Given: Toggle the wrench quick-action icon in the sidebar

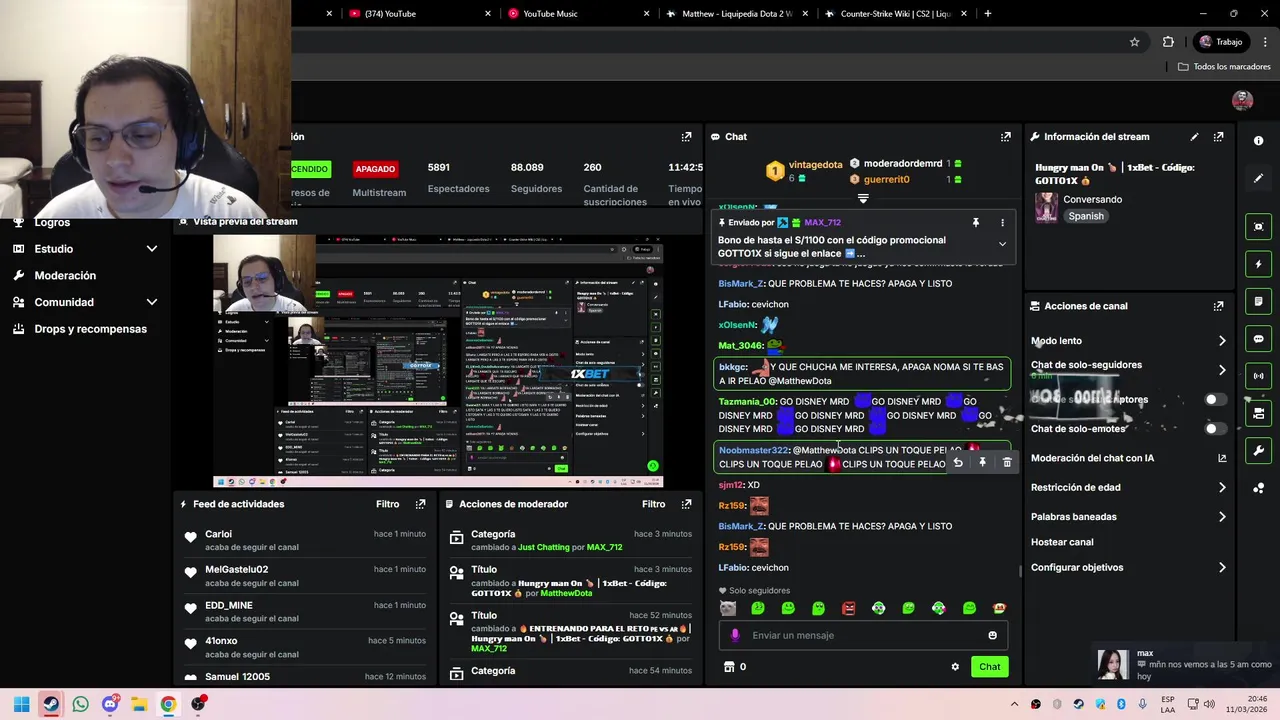Looking at the screenshot, I should click(x=1258, y=451).
